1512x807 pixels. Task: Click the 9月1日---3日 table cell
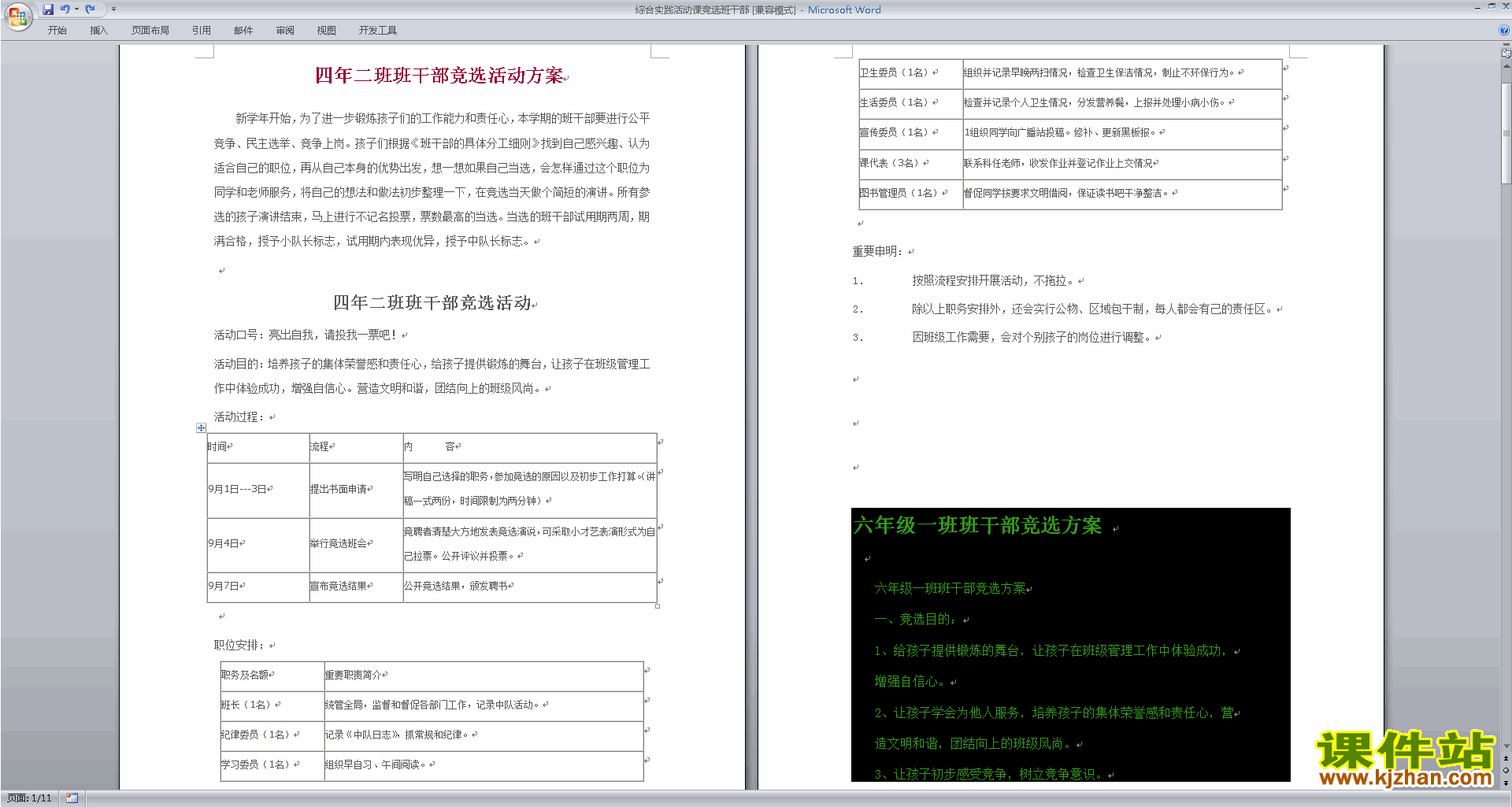point(258,489)
